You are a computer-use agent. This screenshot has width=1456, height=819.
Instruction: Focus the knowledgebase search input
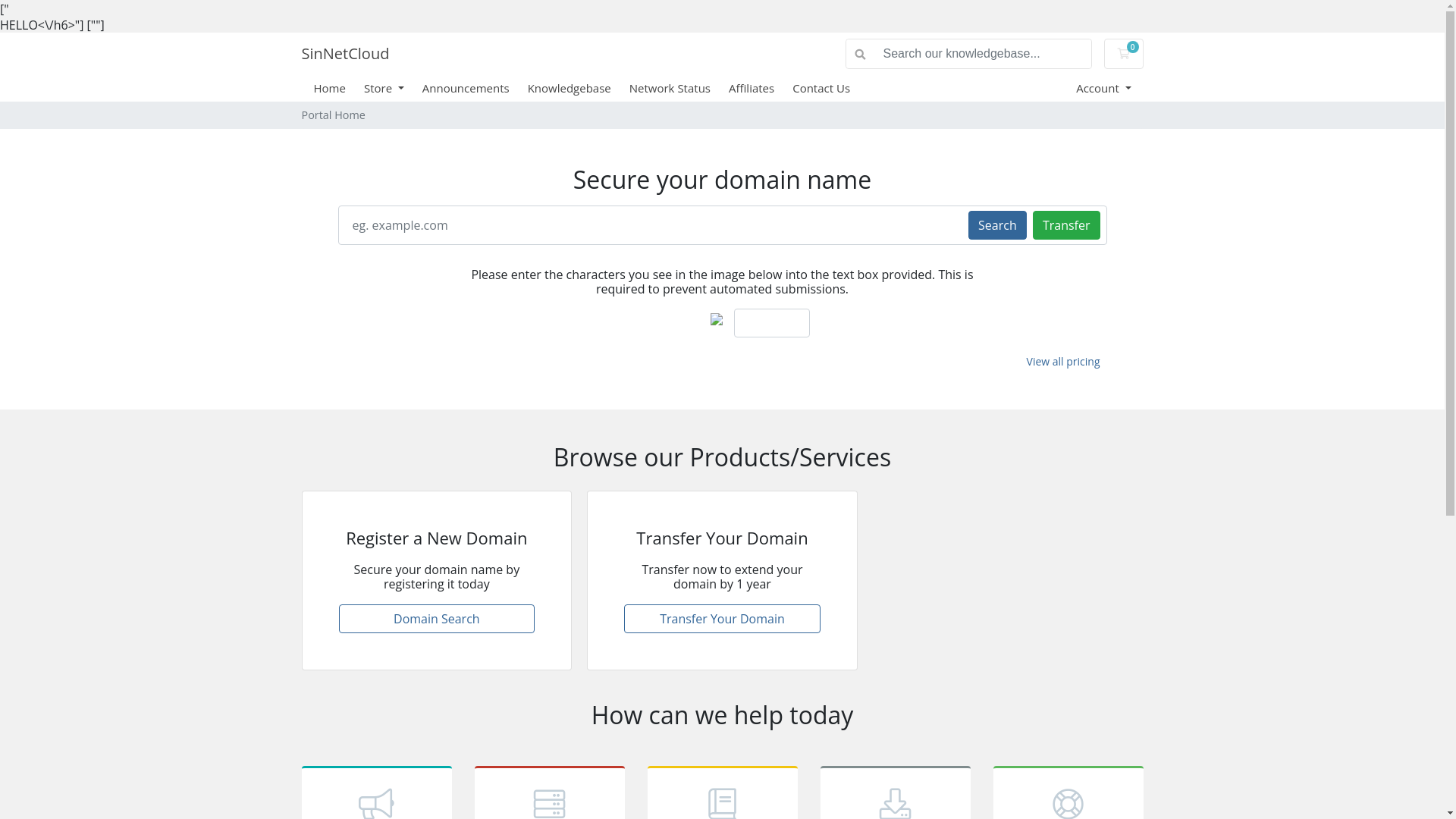pos(984,54)
